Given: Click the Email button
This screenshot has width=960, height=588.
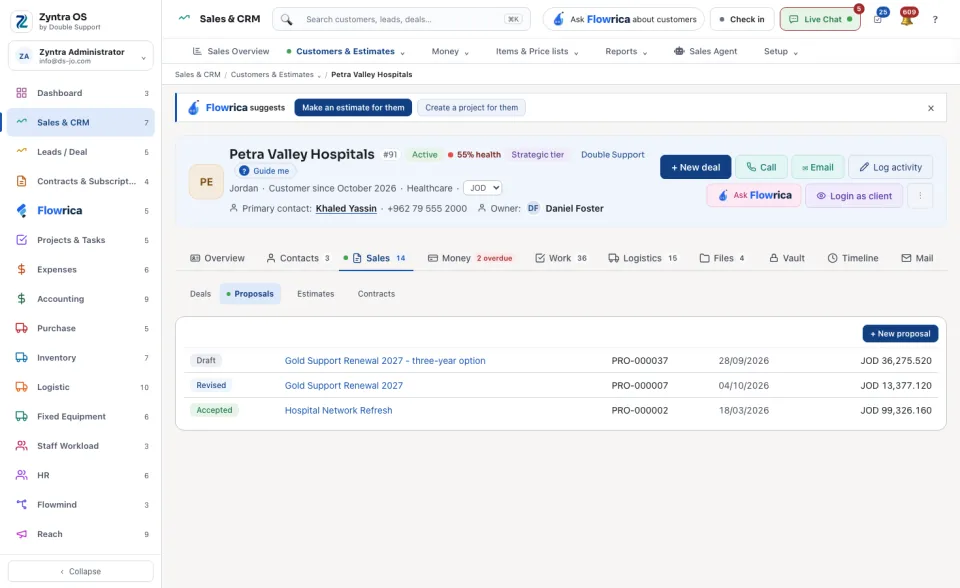Looking at the screenshot, I should (x=818, y=167).
